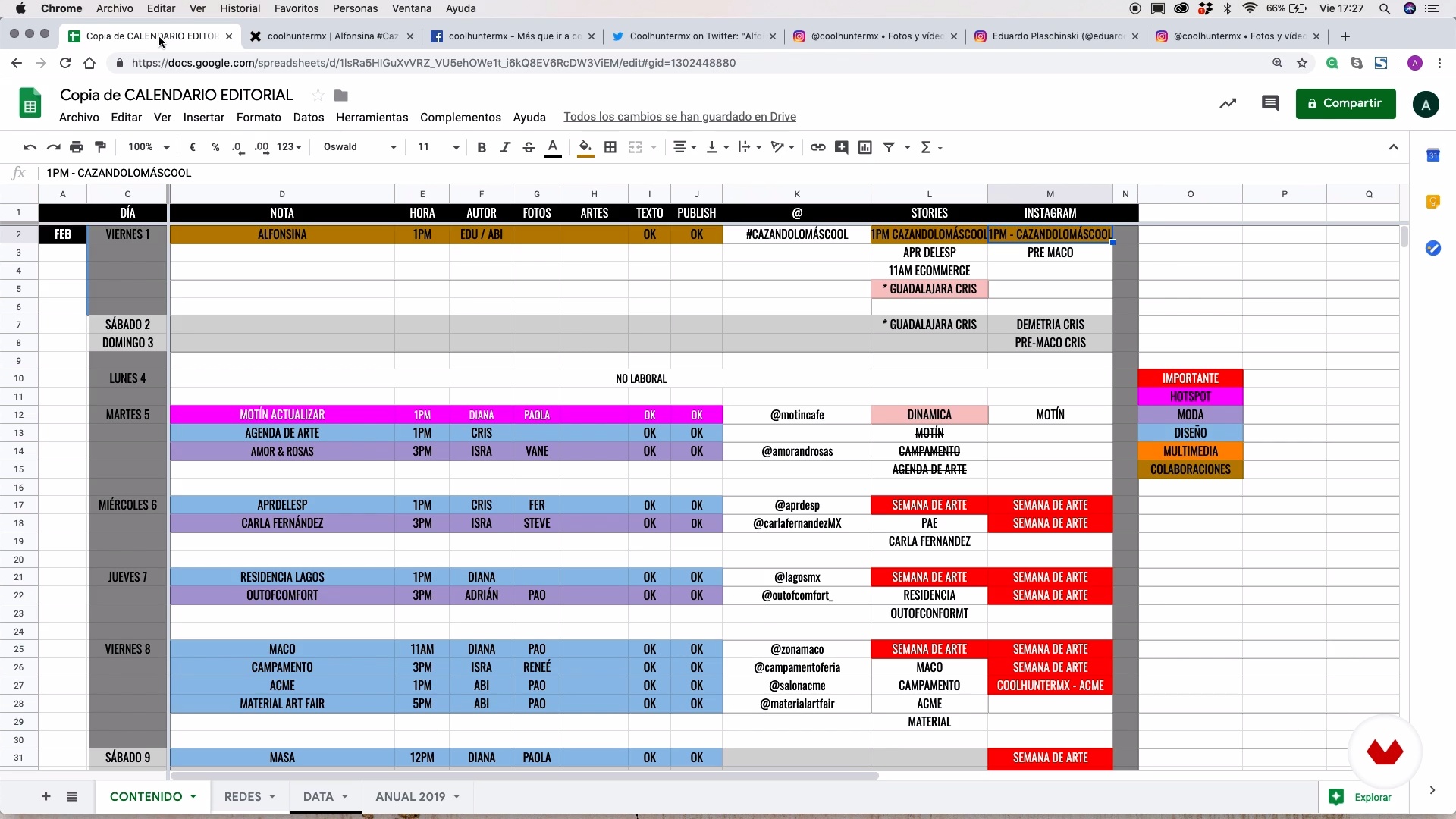This screenshot has width=1456, height=819.
Task: Select the column K header
Action: click(x=797, y=194)
